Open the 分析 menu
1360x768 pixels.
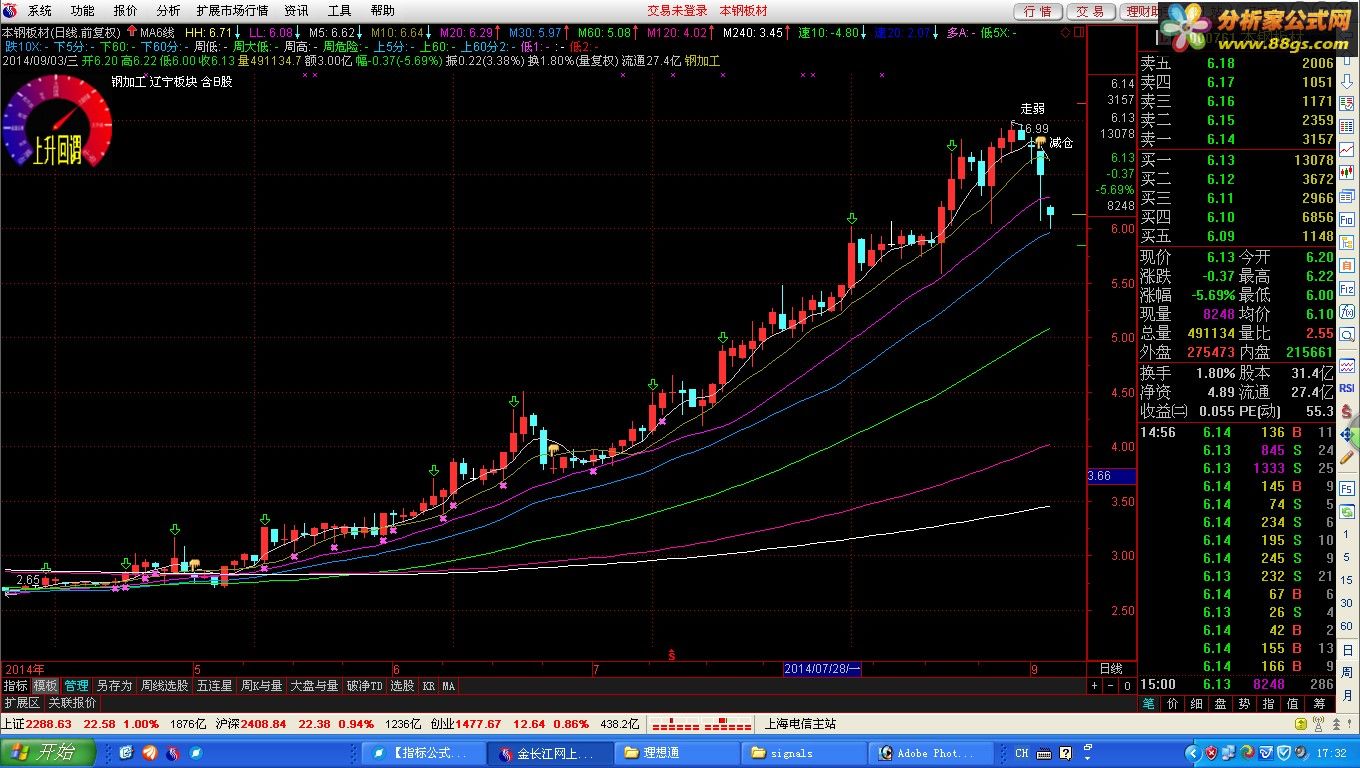[x=168, y=10]
